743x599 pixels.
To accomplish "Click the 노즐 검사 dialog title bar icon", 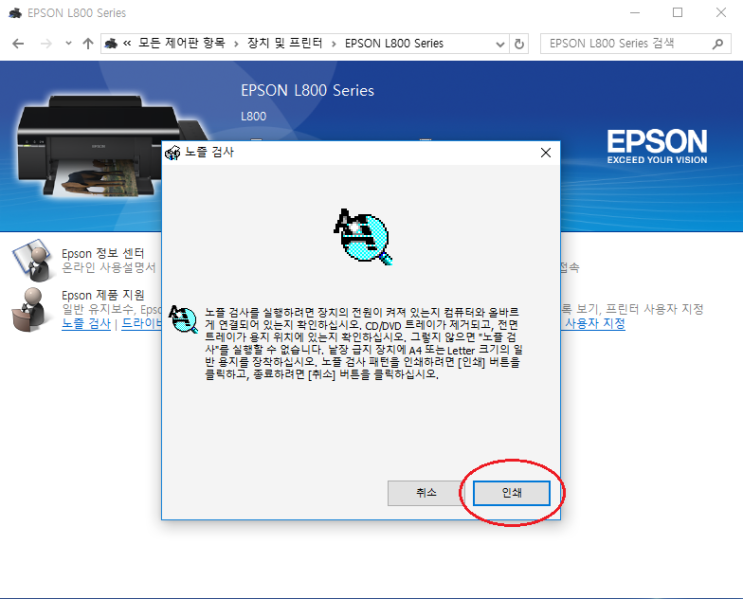I will coord(172,153).
